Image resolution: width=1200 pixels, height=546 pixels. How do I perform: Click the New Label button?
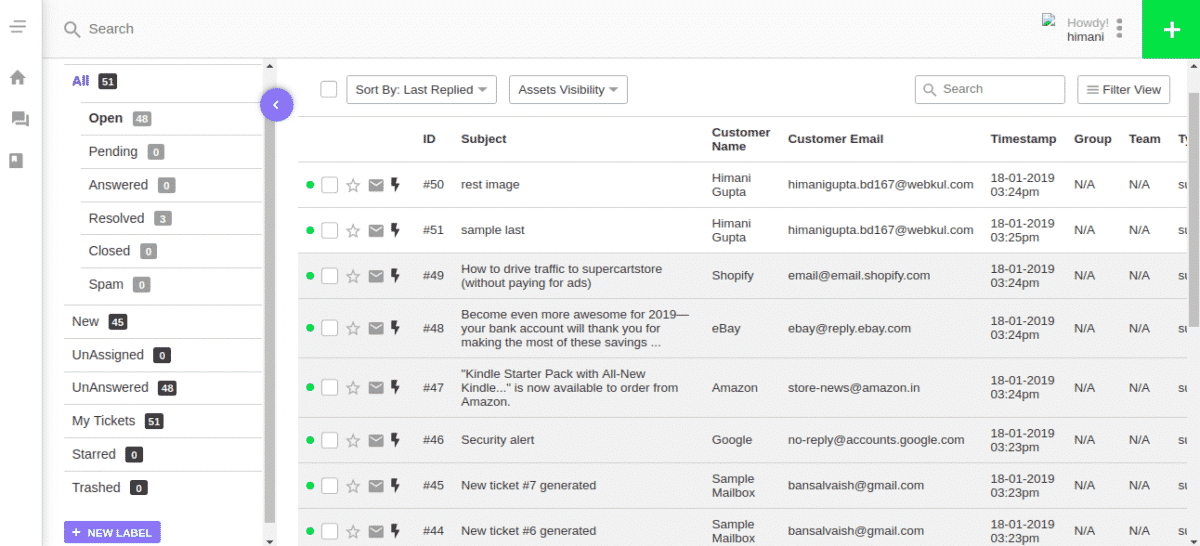tap(112, 533)
